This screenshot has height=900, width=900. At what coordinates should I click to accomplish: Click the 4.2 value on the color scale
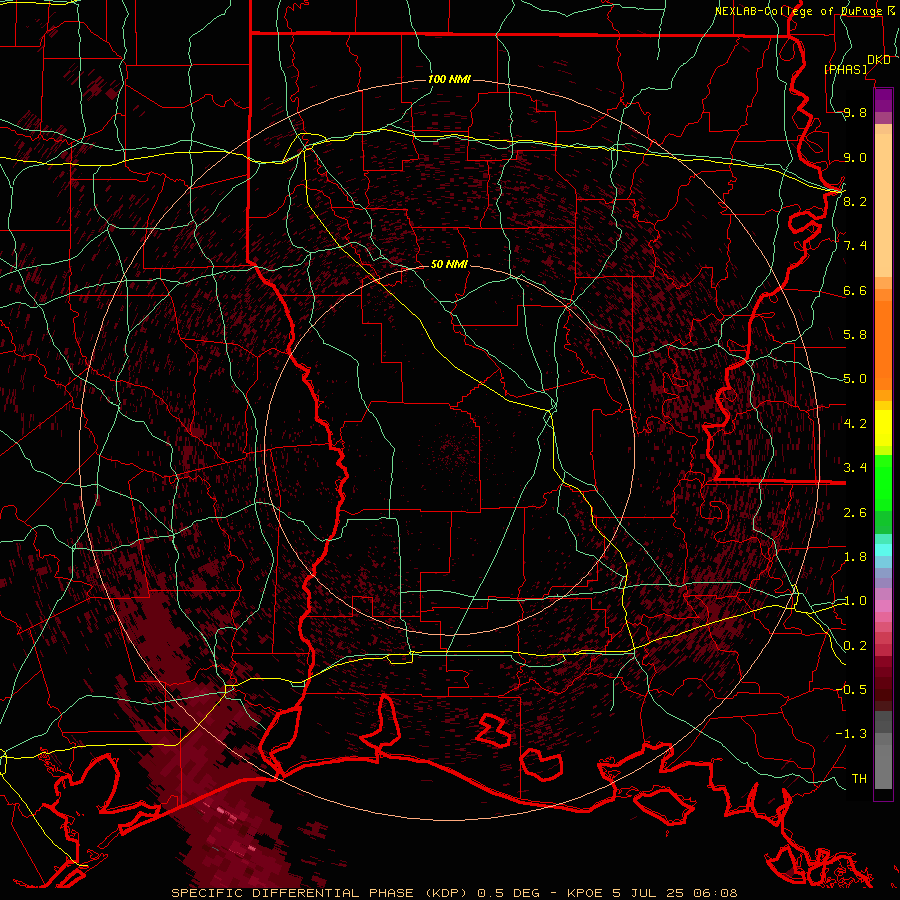[854, 424]
